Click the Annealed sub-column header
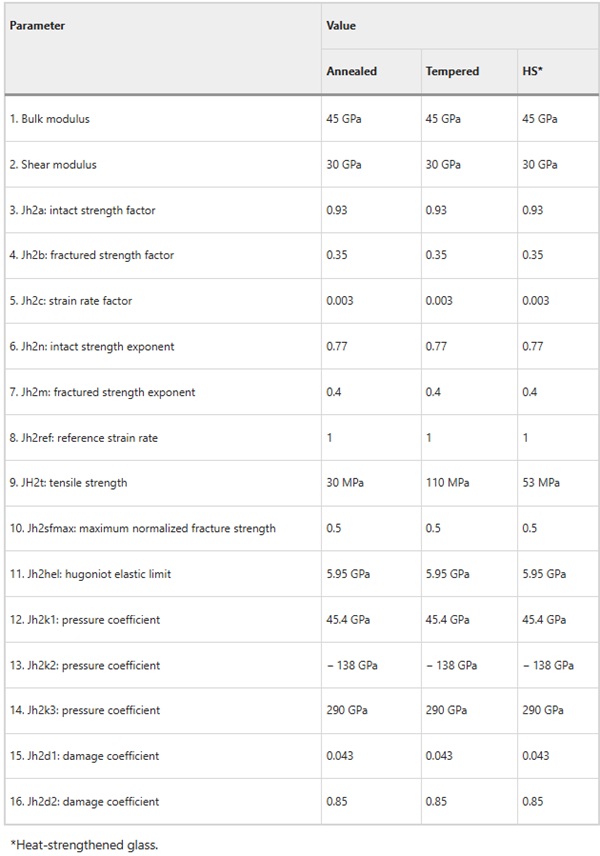 tap(352, 72)
